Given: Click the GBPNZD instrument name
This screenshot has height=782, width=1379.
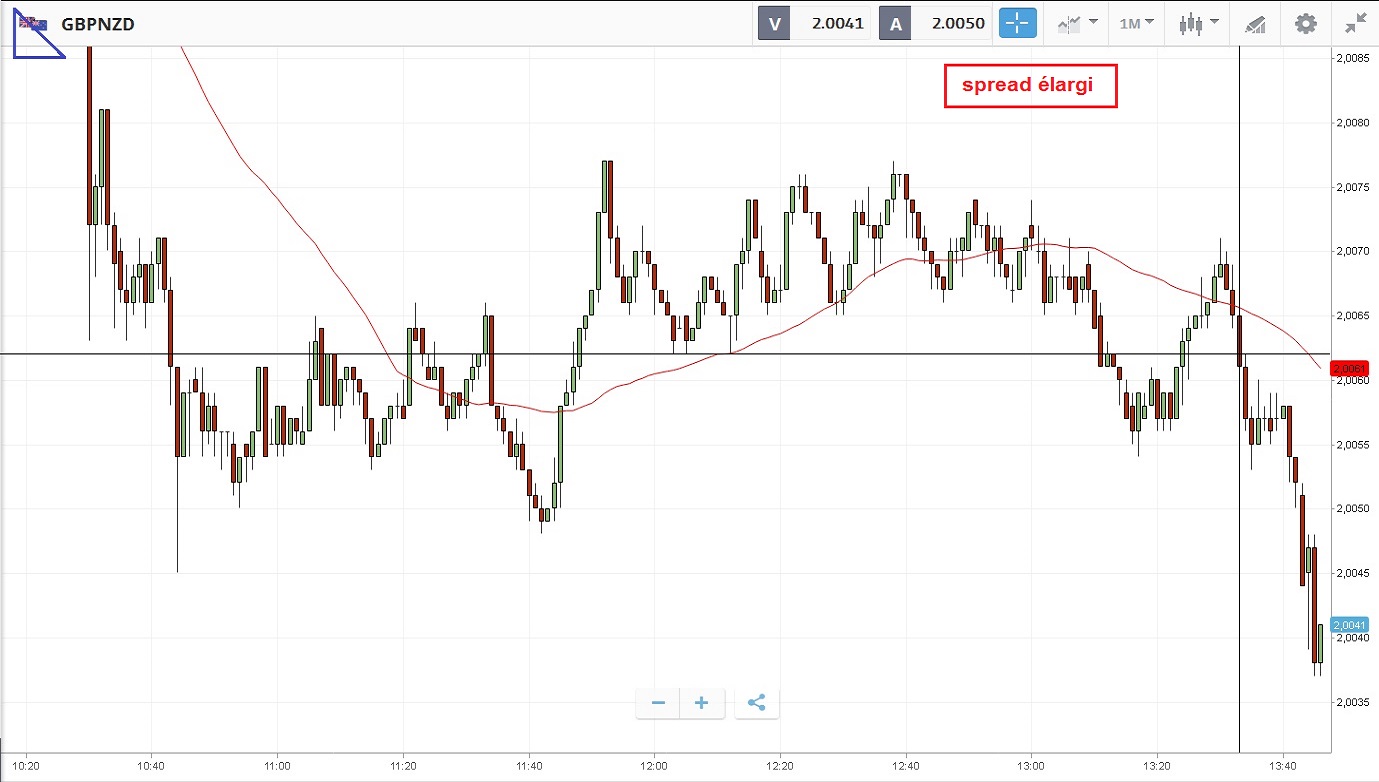Looking at the screenshot, I should (98, 24).
